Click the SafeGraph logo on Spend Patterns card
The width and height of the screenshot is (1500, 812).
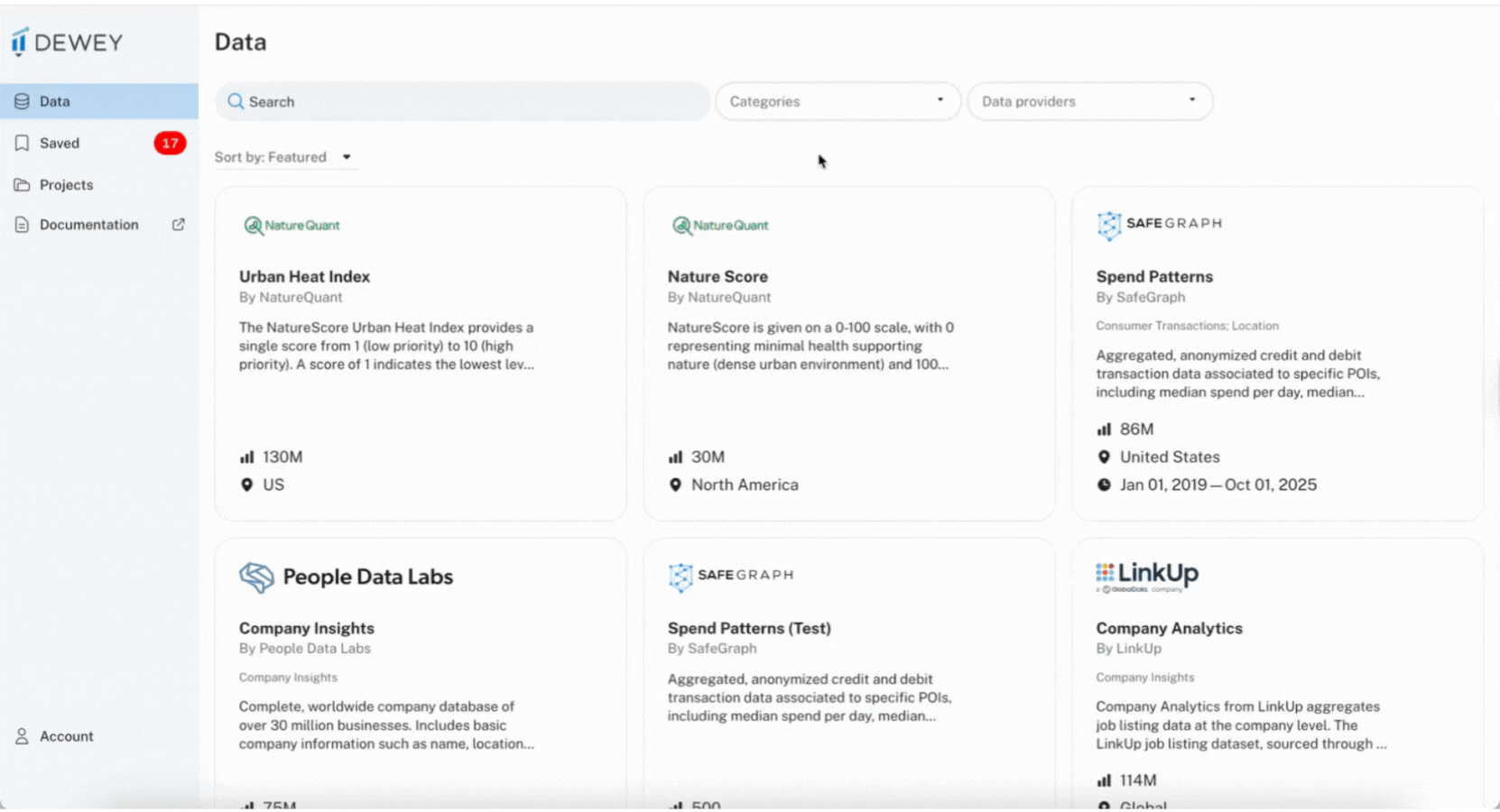tap(1159, 225)
